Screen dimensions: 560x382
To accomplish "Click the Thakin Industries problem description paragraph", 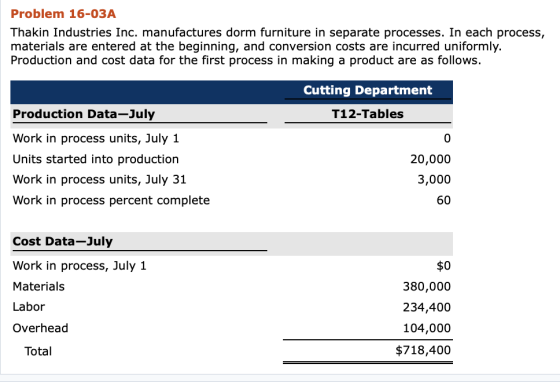I will (x=278, y=46).
